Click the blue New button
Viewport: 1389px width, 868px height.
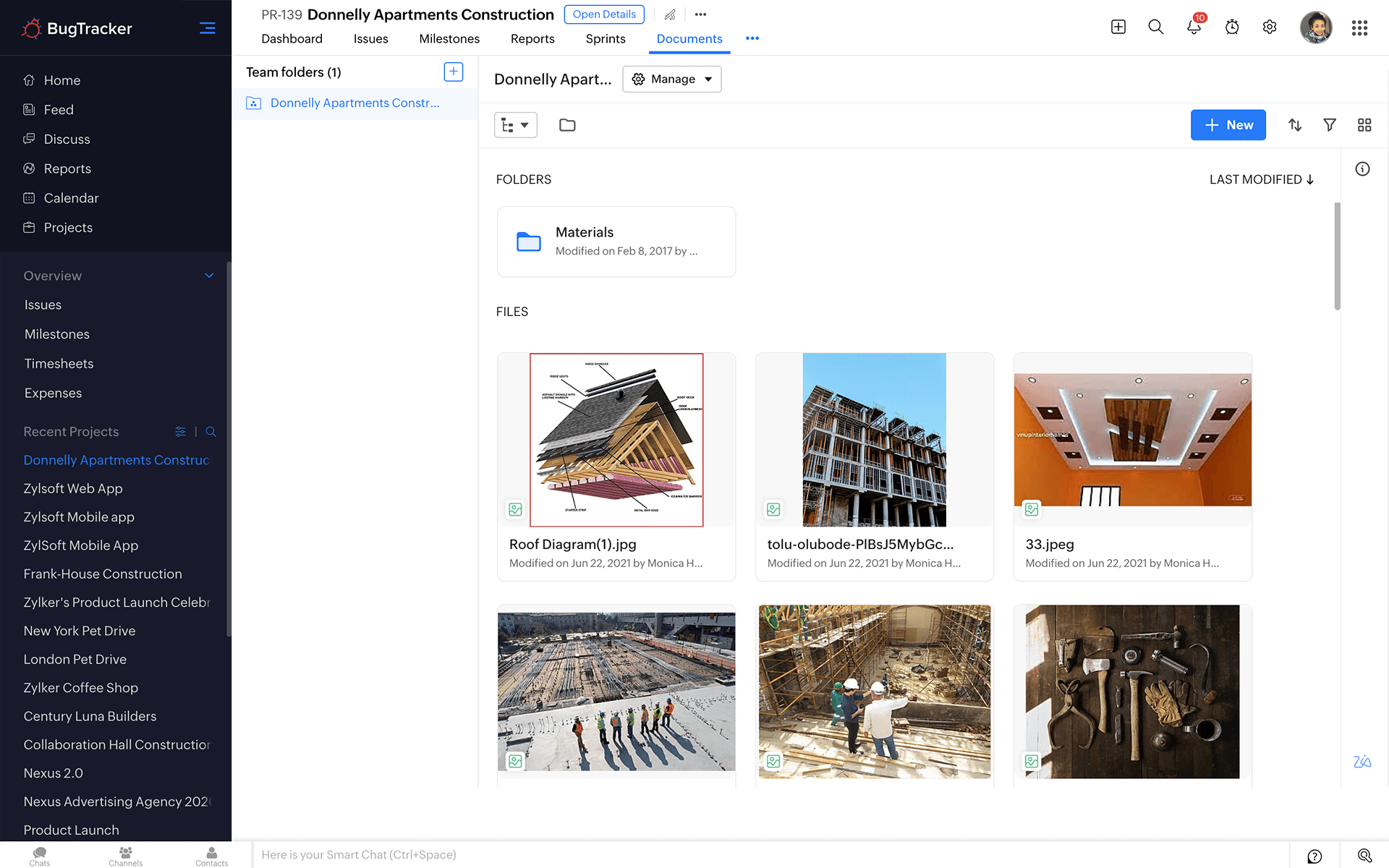click(x=1228, y=125)
